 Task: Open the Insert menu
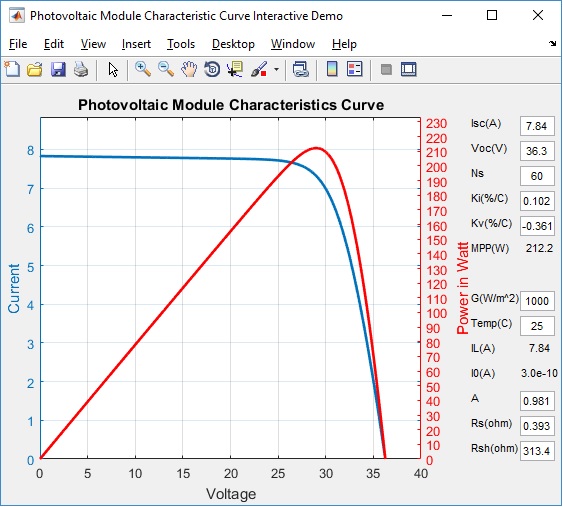[x=136, y=44]
